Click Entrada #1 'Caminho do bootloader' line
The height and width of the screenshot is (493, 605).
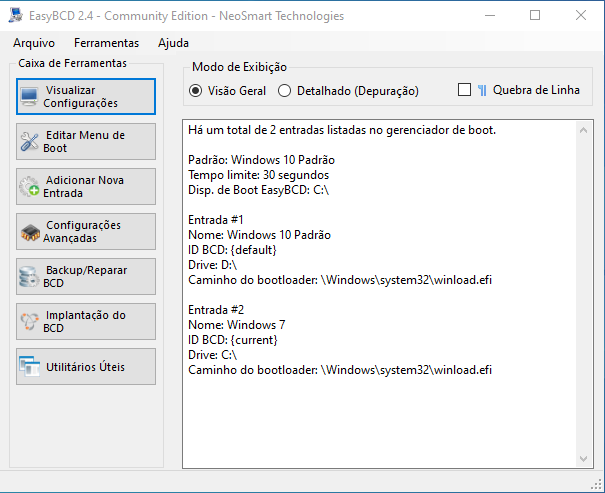(340, 280)
